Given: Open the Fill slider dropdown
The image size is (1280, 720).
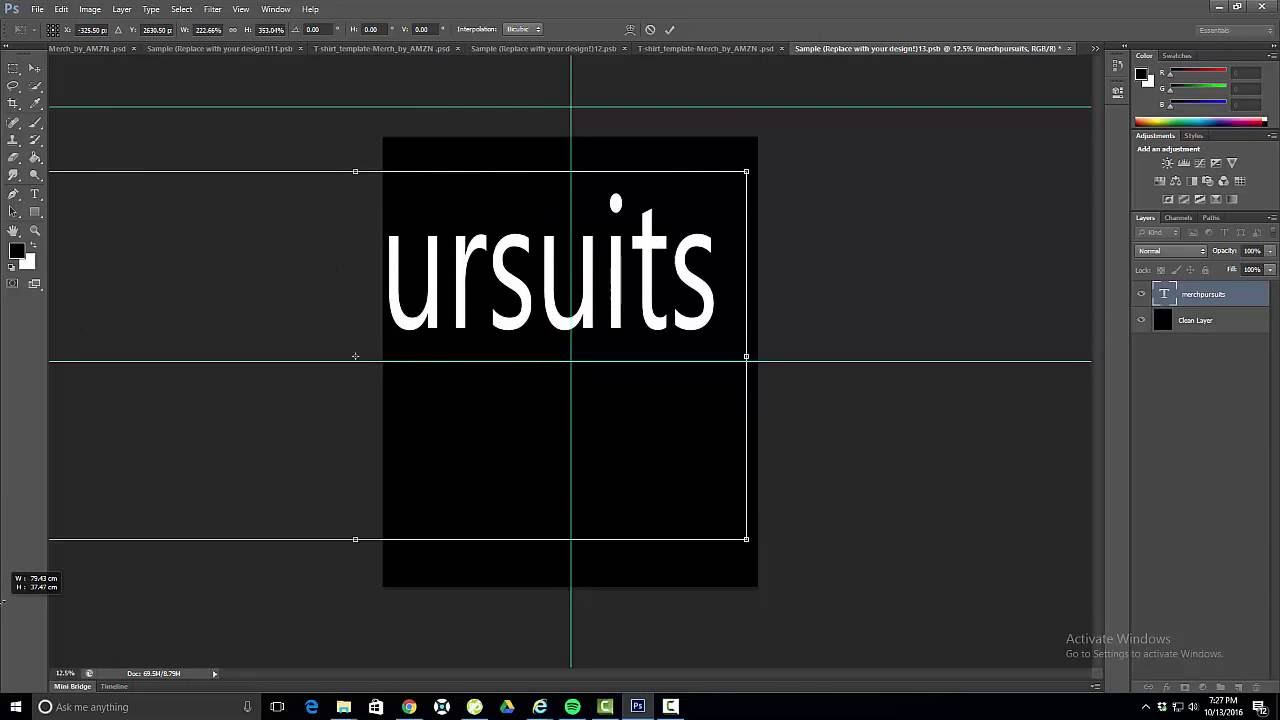Looking at the screenshot, I should point(1270,270).
